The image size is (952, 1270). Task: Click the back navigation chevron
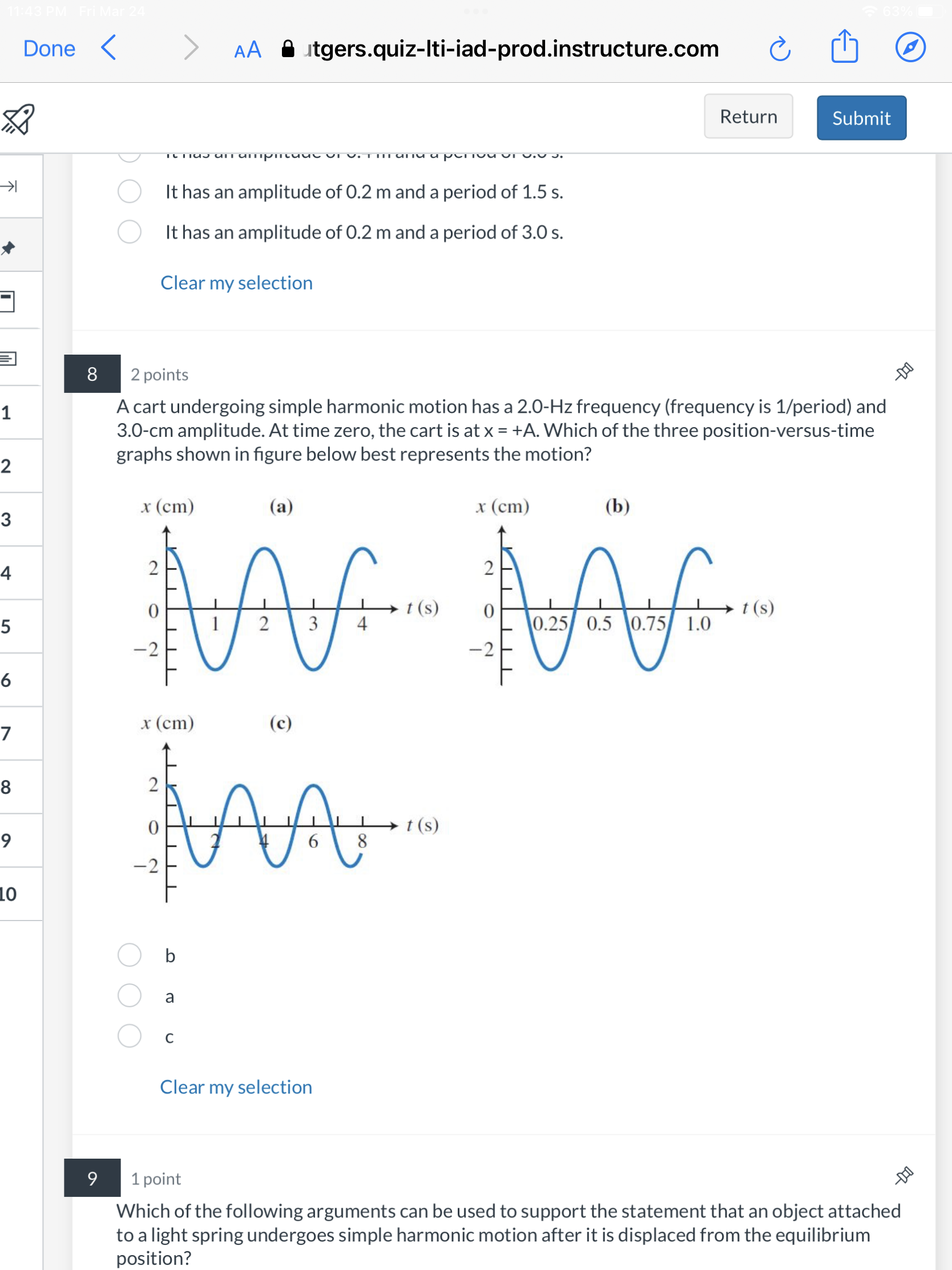(110, 49)
